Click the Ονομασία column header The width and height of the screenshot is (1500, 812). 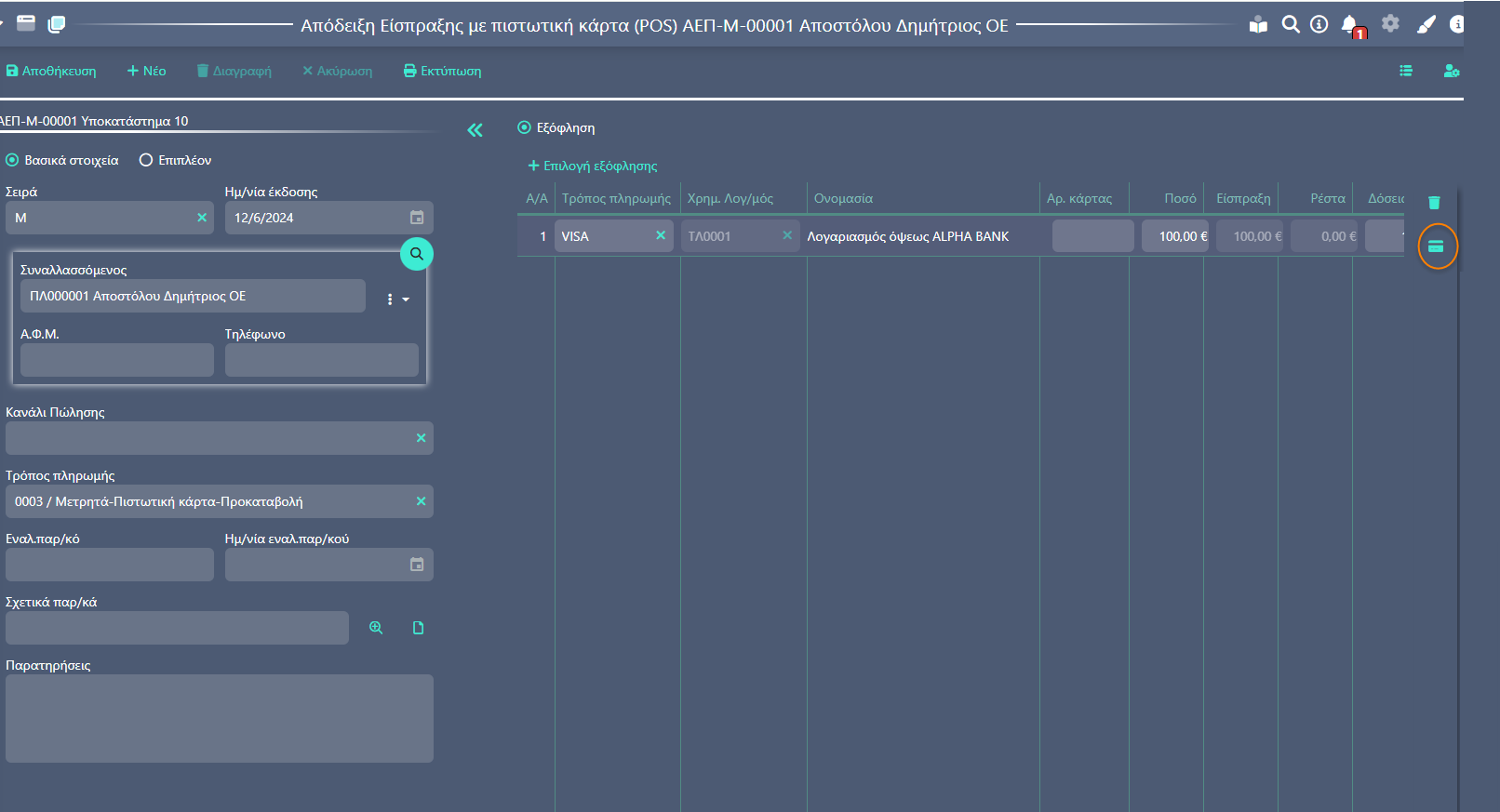pyautogui.click(x=843, y=198)
